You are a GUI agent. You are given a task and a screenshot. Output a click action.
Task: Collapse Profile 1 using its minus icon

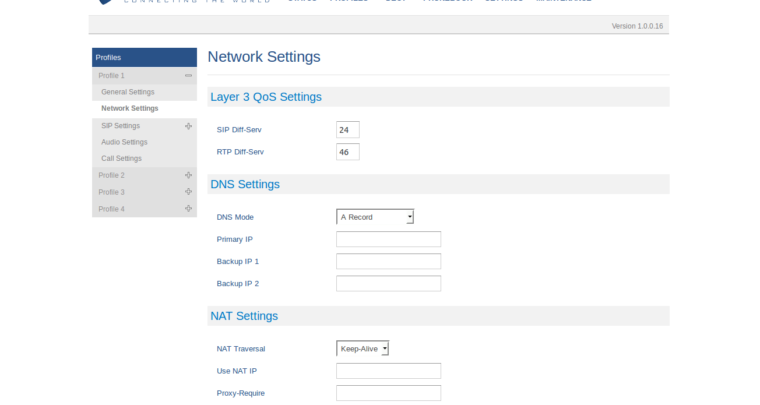[x=188, y=76]
